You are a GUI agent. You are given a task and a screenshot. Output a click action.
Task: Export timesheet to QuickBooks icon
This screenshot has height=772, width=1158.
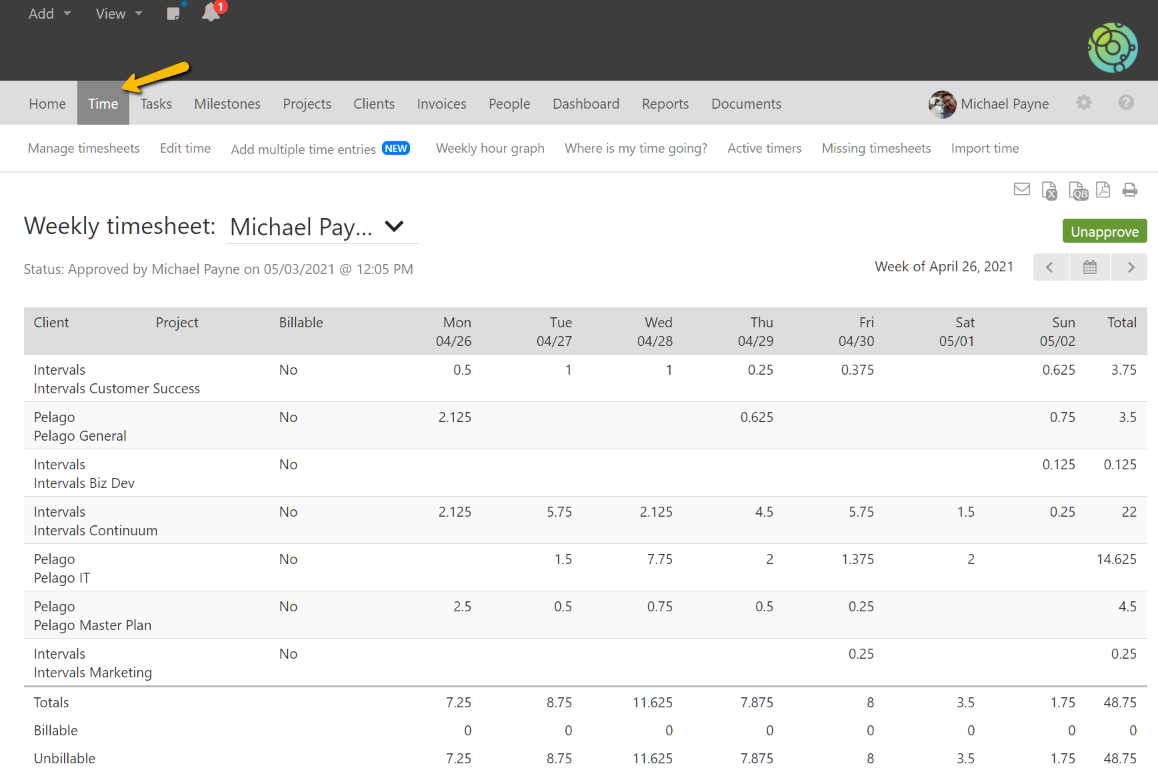tap(1077, 191)
